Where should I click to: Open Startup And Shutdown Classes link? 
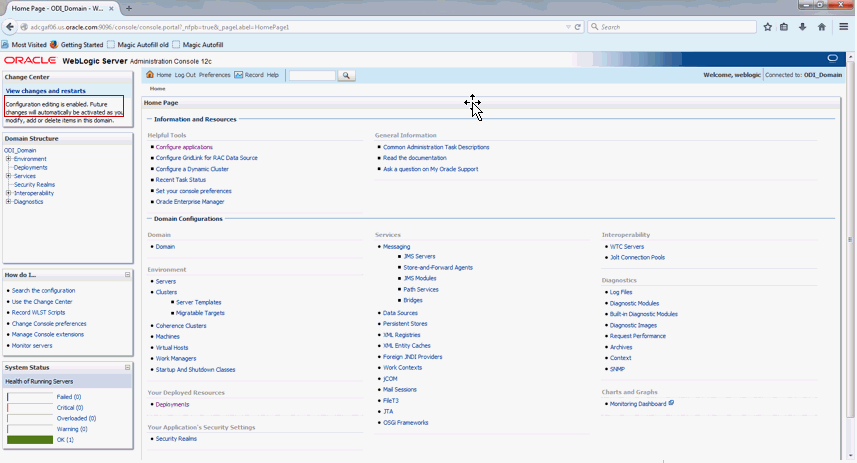[x=195, y=370]
